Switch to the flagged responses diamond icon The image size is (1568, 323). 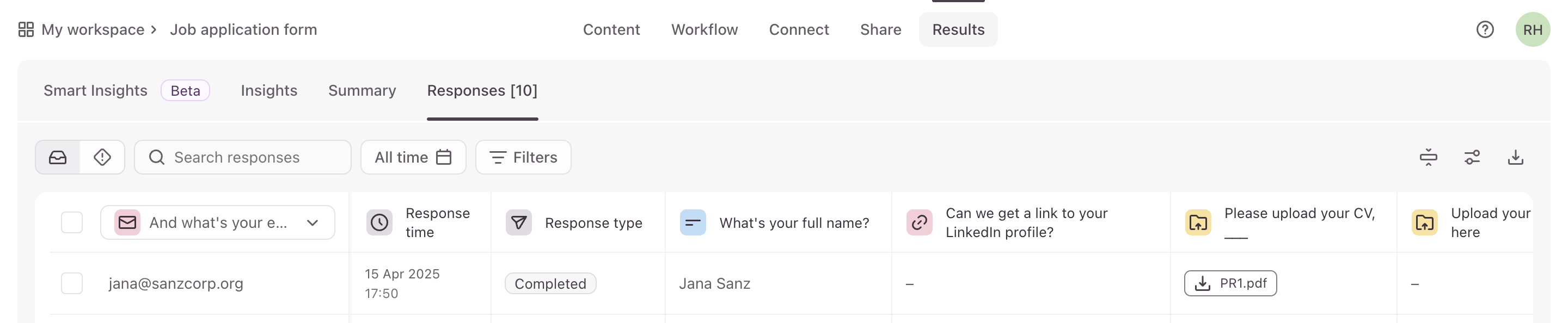tap(102, 158)
